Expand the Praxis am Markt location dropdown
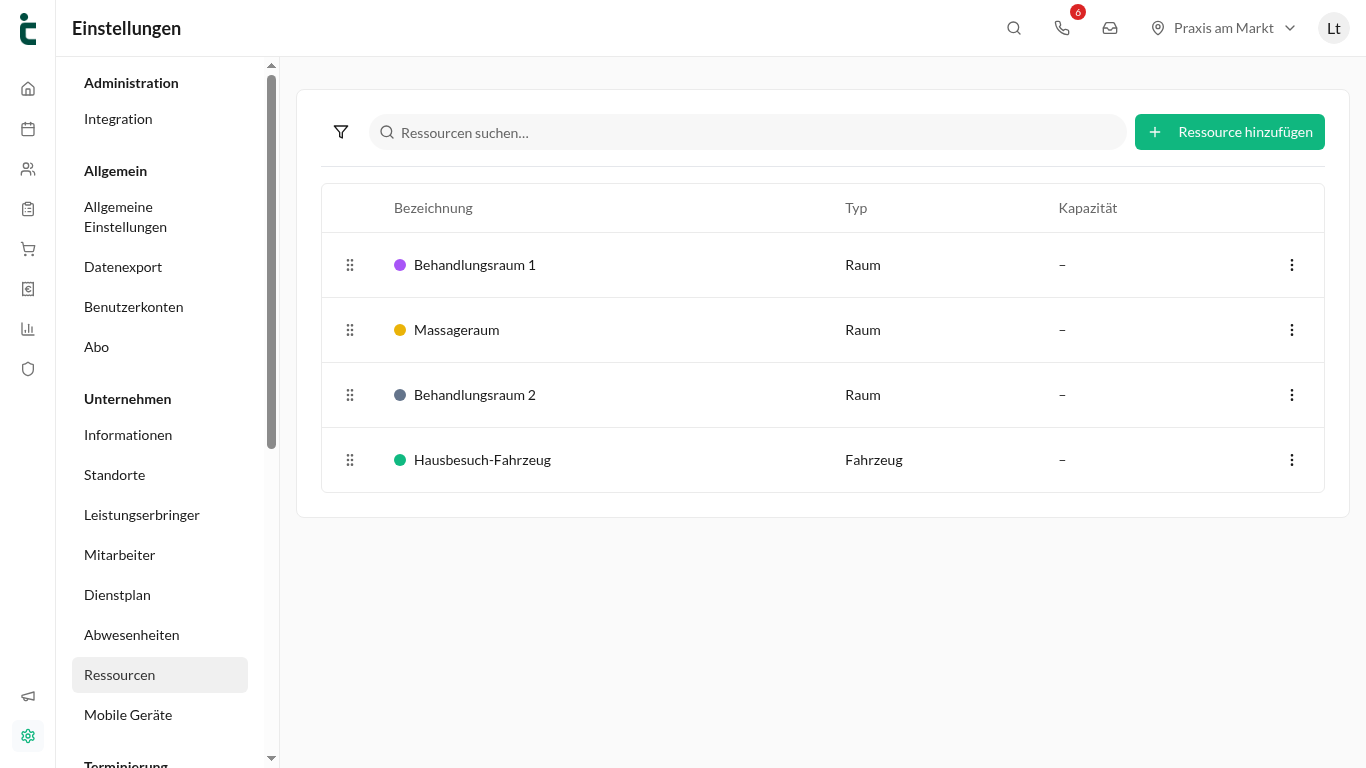The height and width of the screenshot is (768, 1366). coord(1223,28)
